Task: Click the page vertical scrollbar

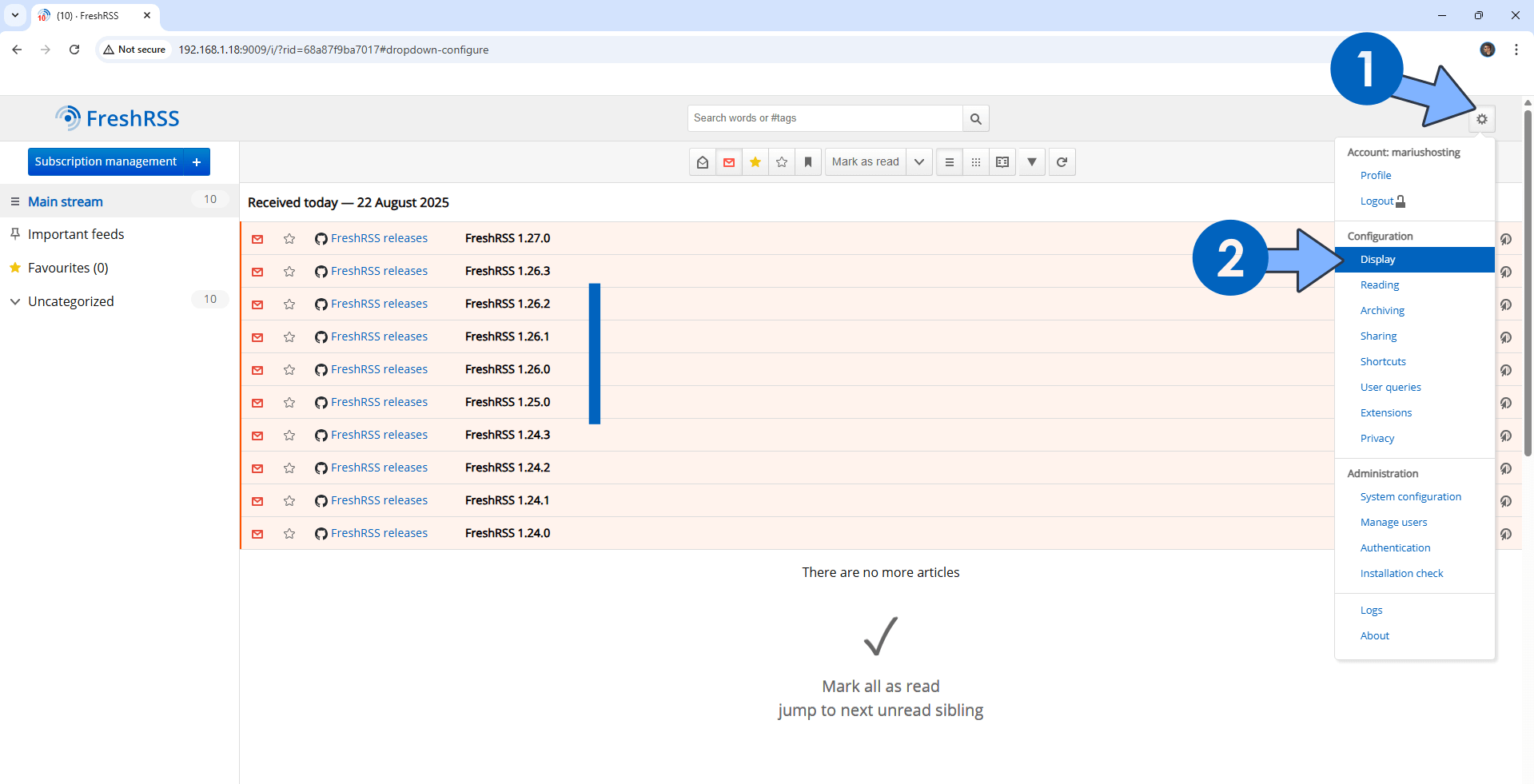Action: pos(1528,284)
